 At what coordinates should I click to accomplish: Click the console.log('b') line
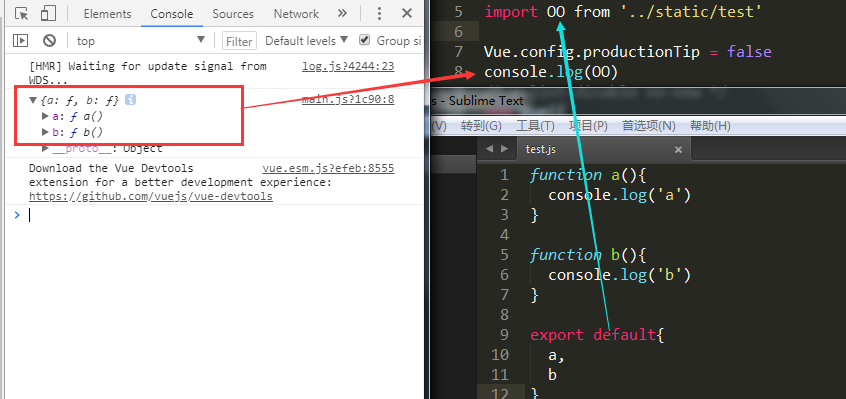pyautogui.click(x=619, y=274)
